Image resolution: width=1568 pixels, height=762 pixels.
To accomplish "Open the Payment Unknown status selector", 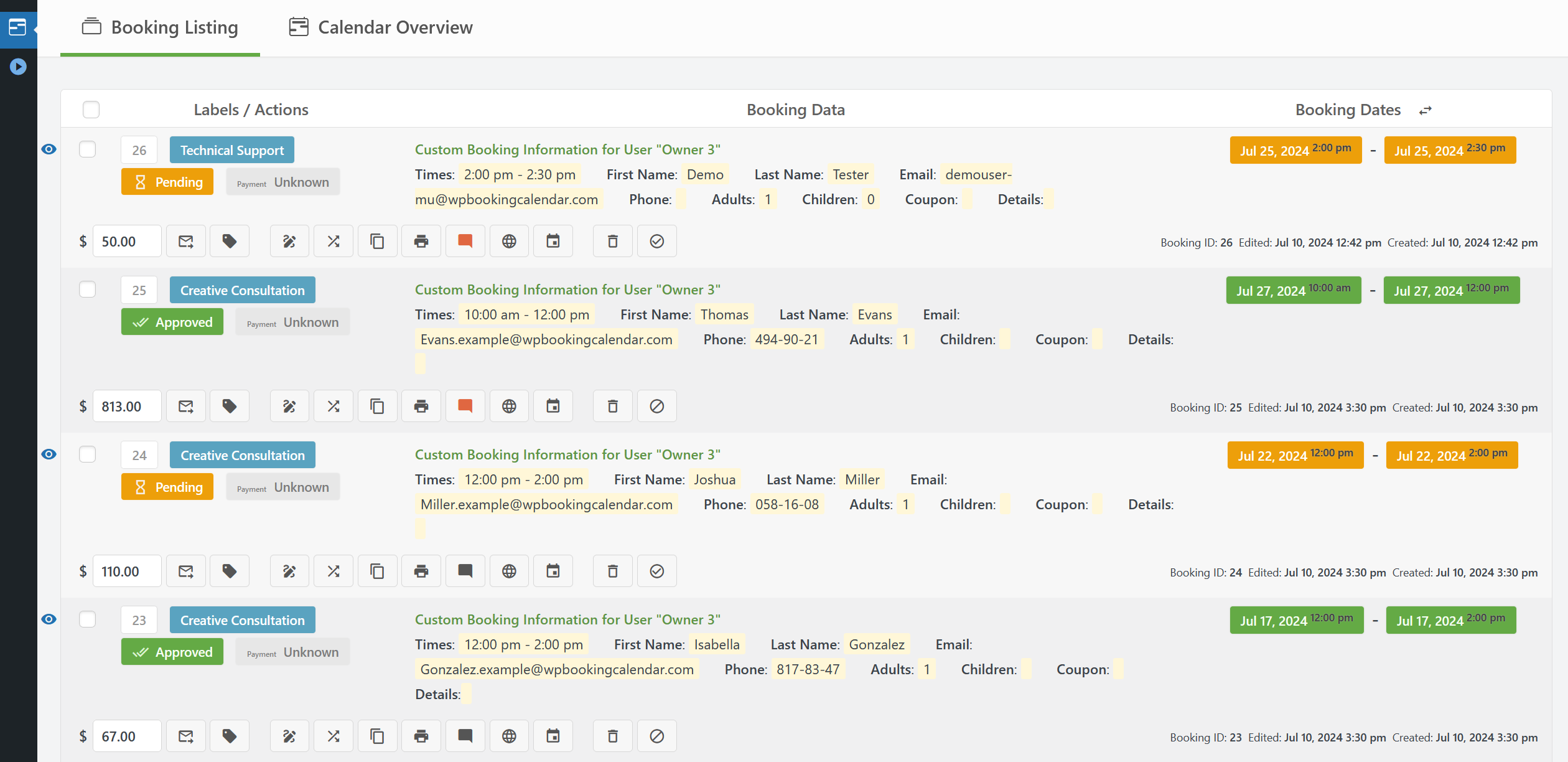I will (282, 181).
